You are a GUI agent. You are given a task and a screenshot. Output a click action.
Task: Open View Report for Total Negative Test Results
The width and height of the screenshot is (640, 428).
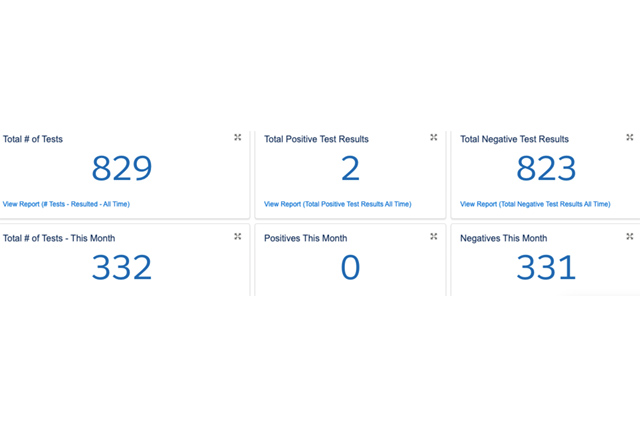click(535, 204)
